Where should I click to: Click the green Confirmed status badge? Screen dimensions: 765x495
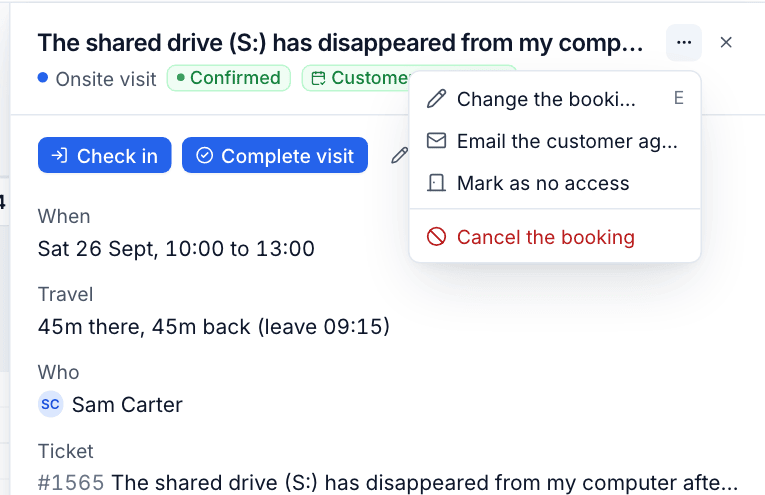(x=229, y=78)
